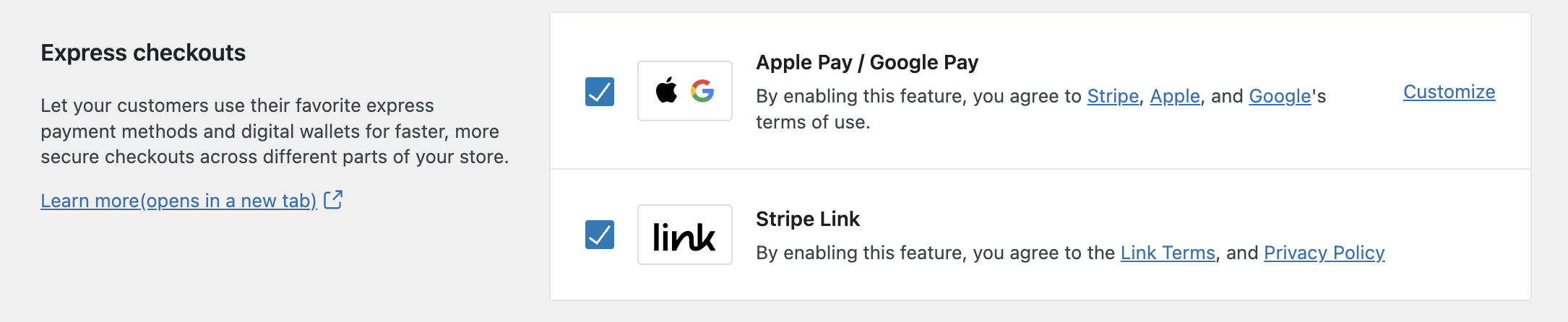Open the Privacy Policy link
Viewport: 1568px width, 322px height.
coord(1324,253)
